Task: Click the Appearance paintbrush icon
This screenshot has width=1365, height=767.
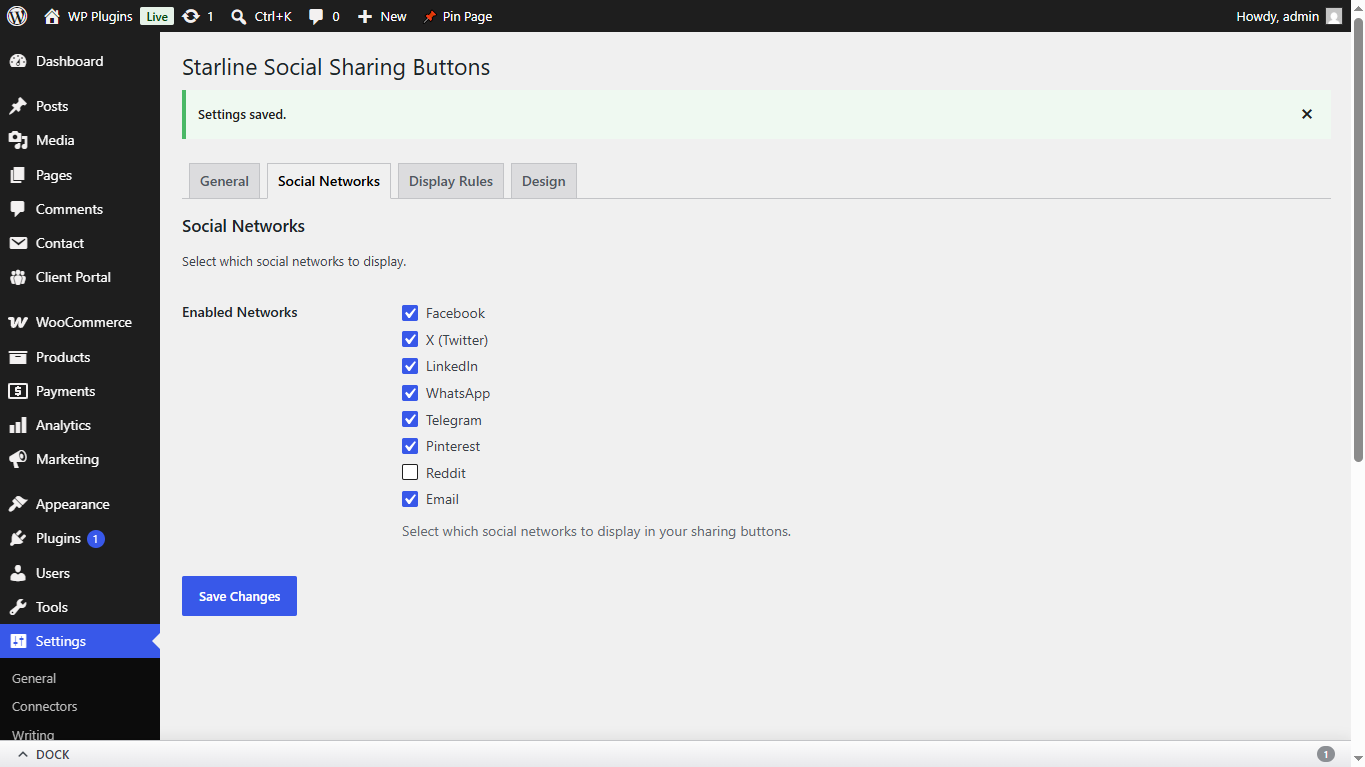Action: (x=18, y=504)
